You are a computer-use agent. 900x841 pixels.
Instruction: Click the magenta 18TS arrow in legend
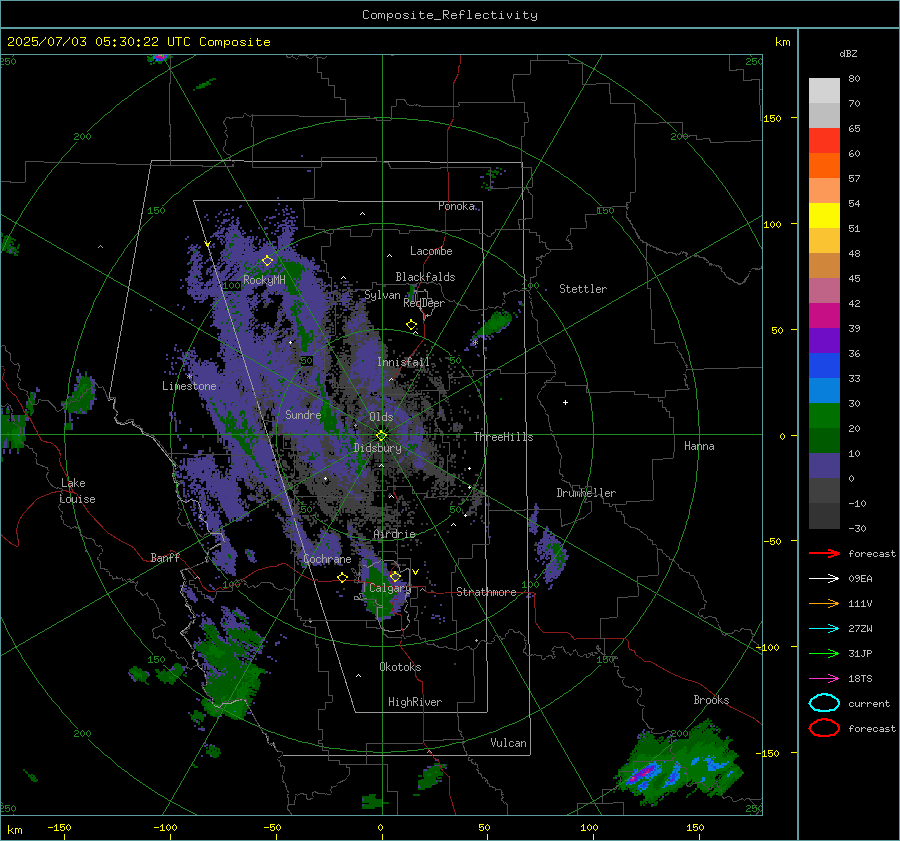(825, 679)
